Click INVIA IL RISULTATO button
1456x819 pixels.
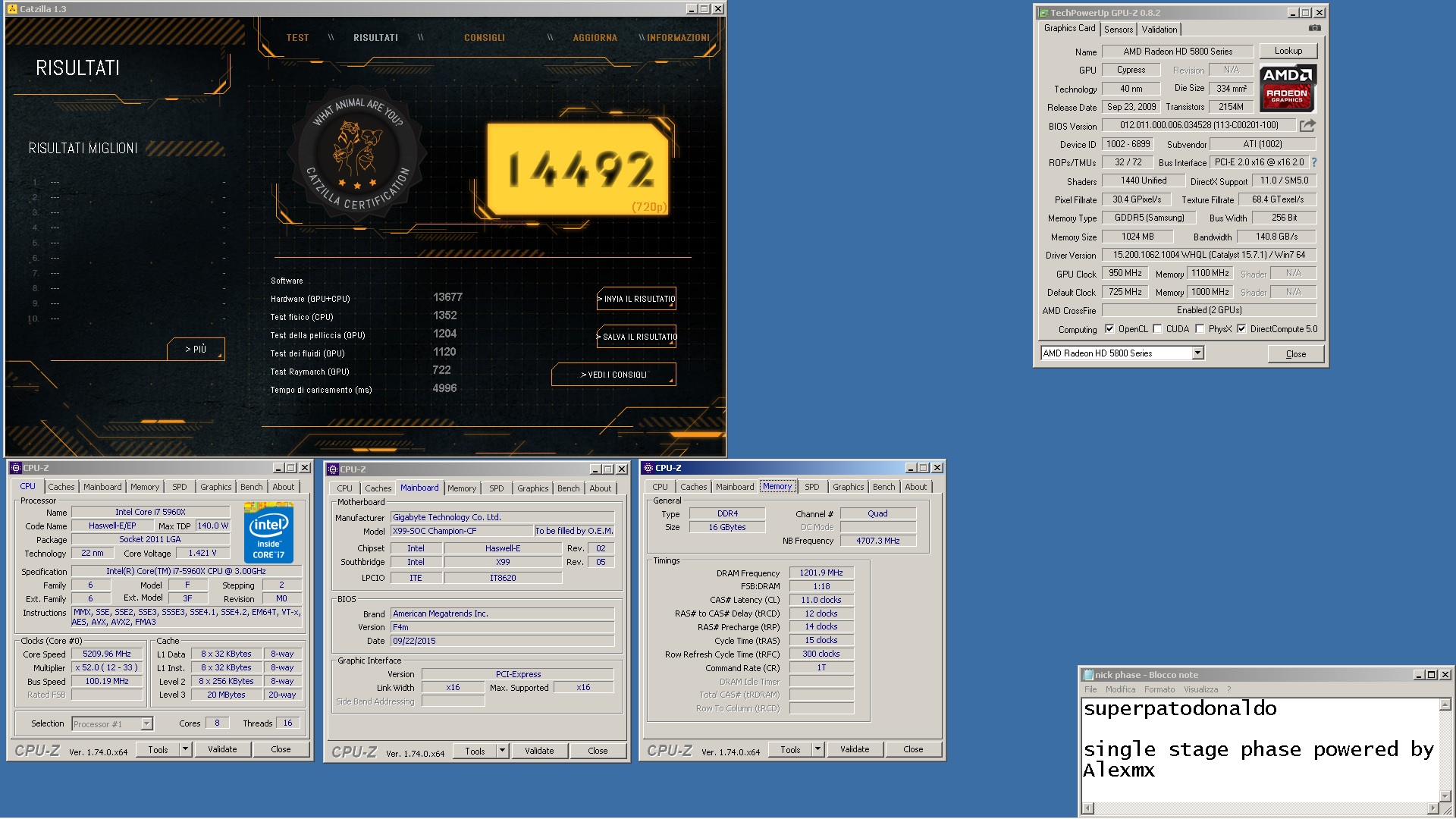(x=636, y=299)
